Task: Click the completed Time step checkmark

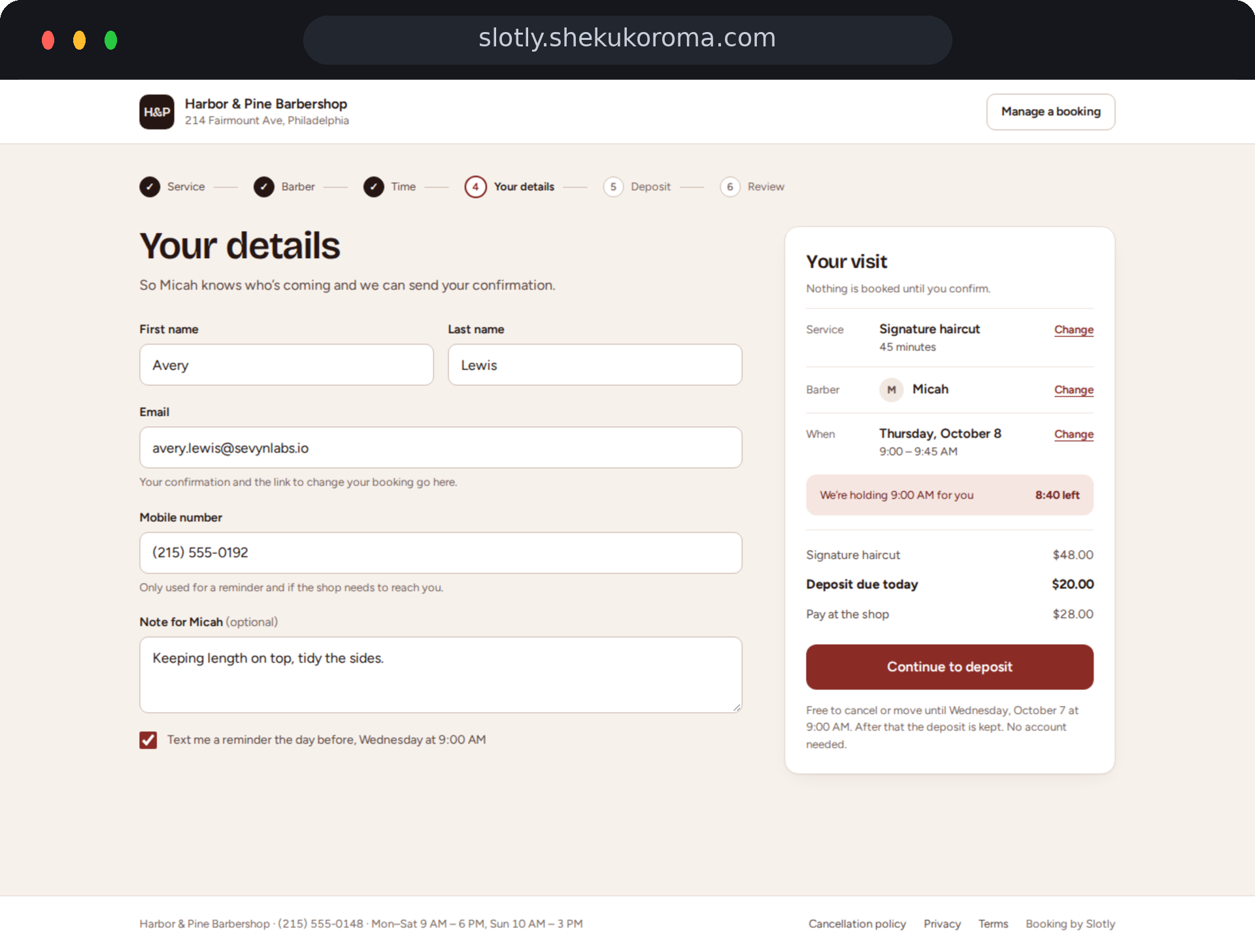Action: click(374, 187)
